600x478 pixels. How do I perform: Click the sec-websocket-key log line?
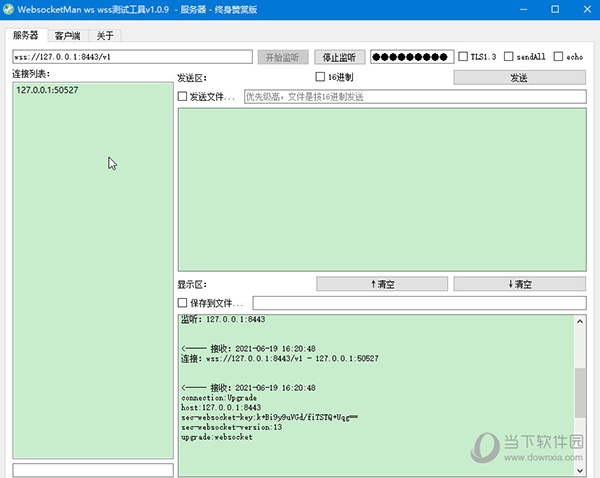click(269, 417)
